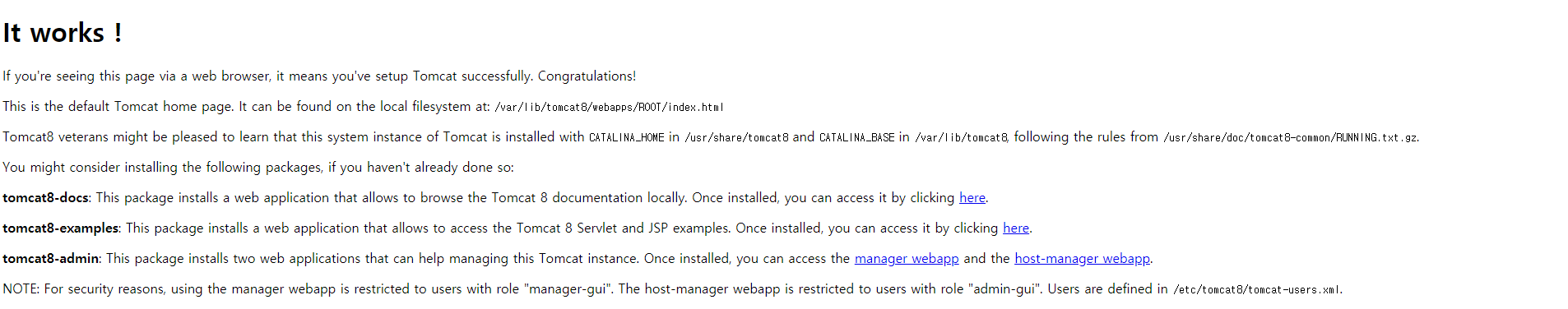Viewport: 1568px width, 309px height.
Task: Click "You might consider installing" sentence
Action: click(x=258, y=168)
